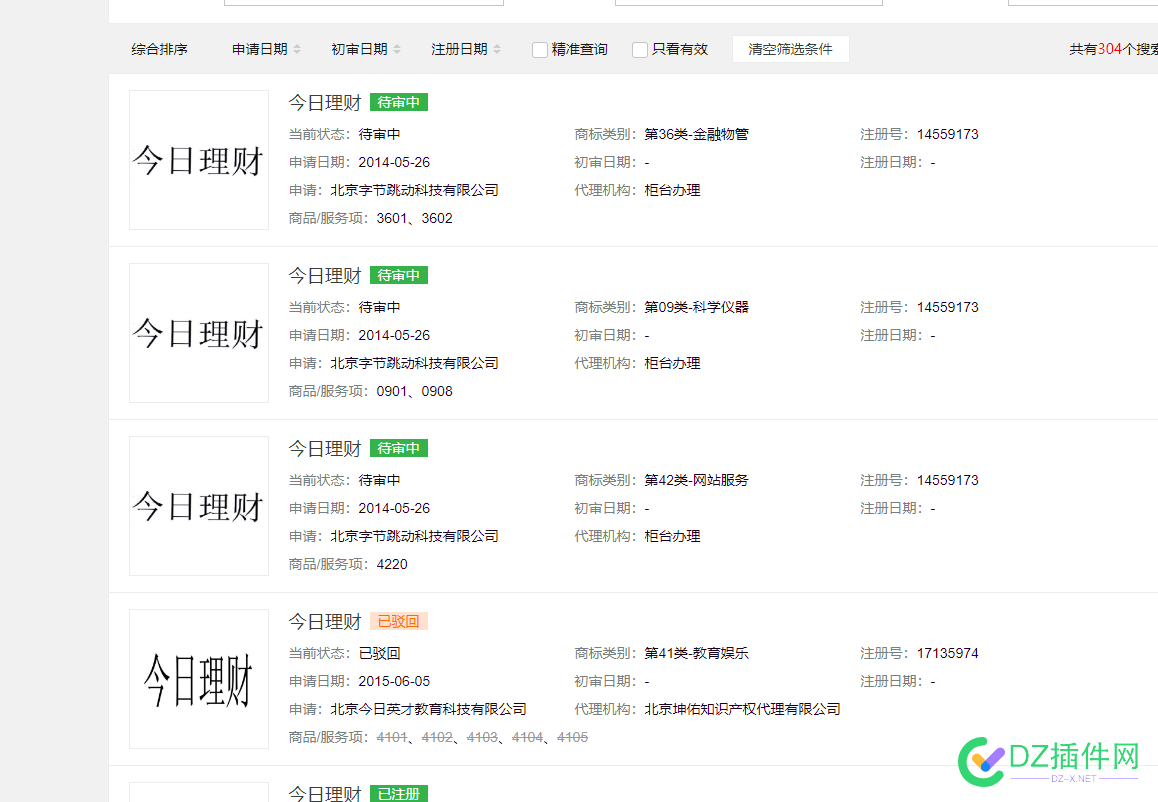
Task: Click 待审中 badge on 第36类 entry
Action: click(x=399, y=103)
